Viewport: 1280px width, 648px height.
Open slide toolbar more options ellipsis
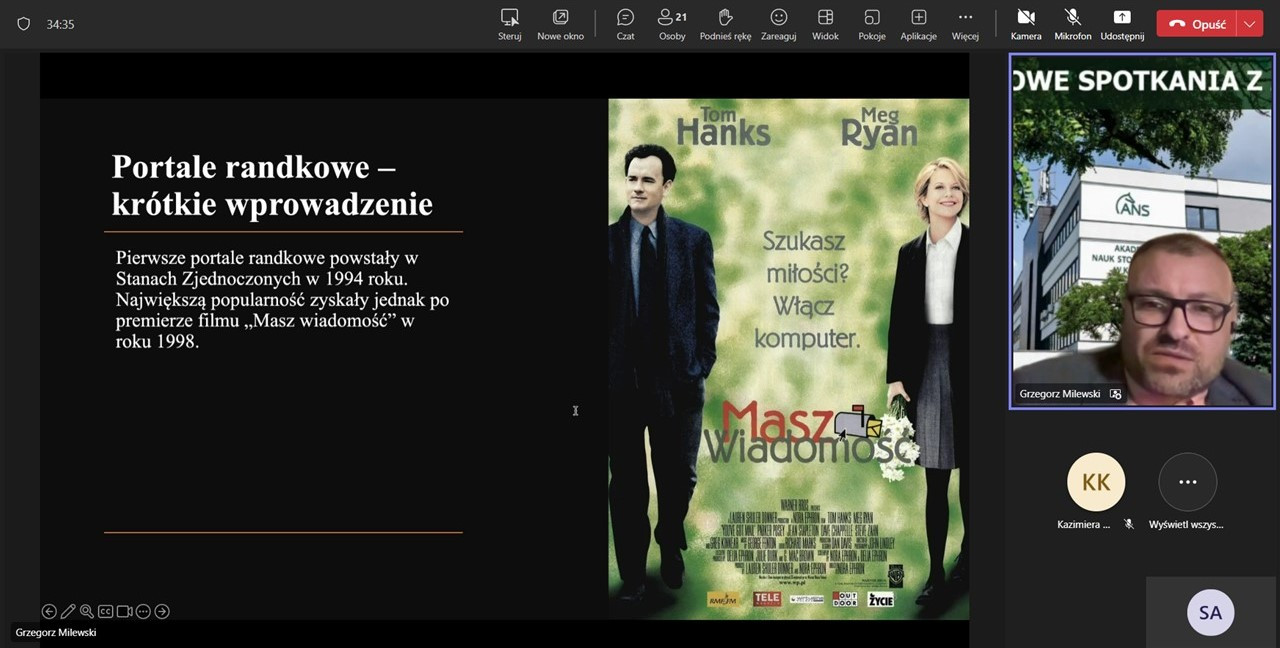click(x=143, y=611)
